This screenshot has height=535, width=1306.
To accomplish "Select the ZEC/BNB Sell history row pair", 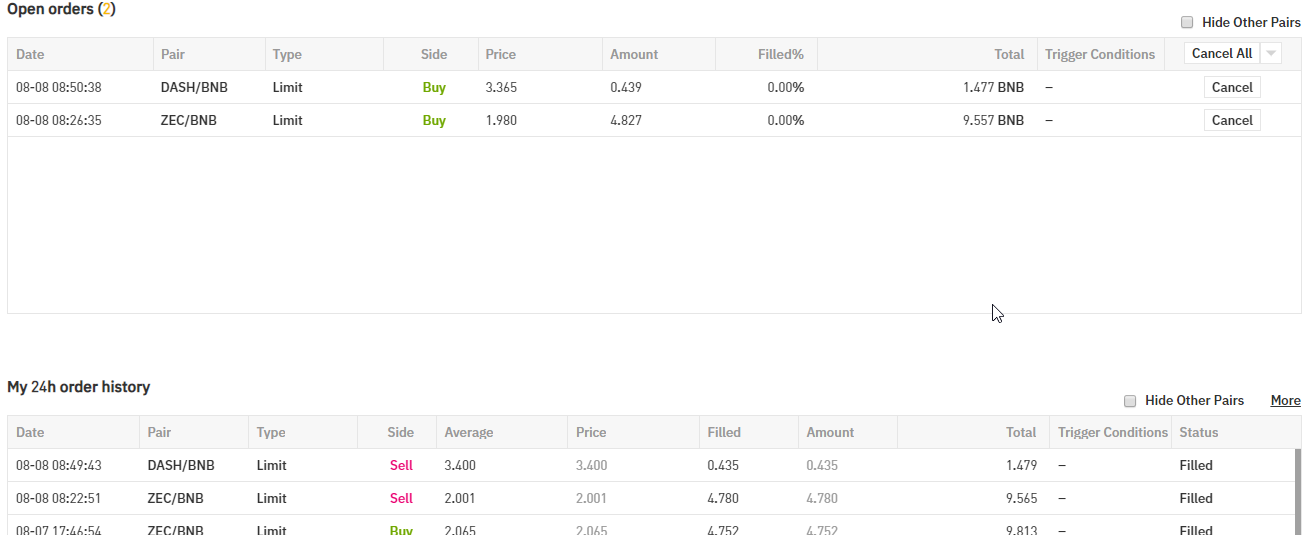I will coord(175,498).
